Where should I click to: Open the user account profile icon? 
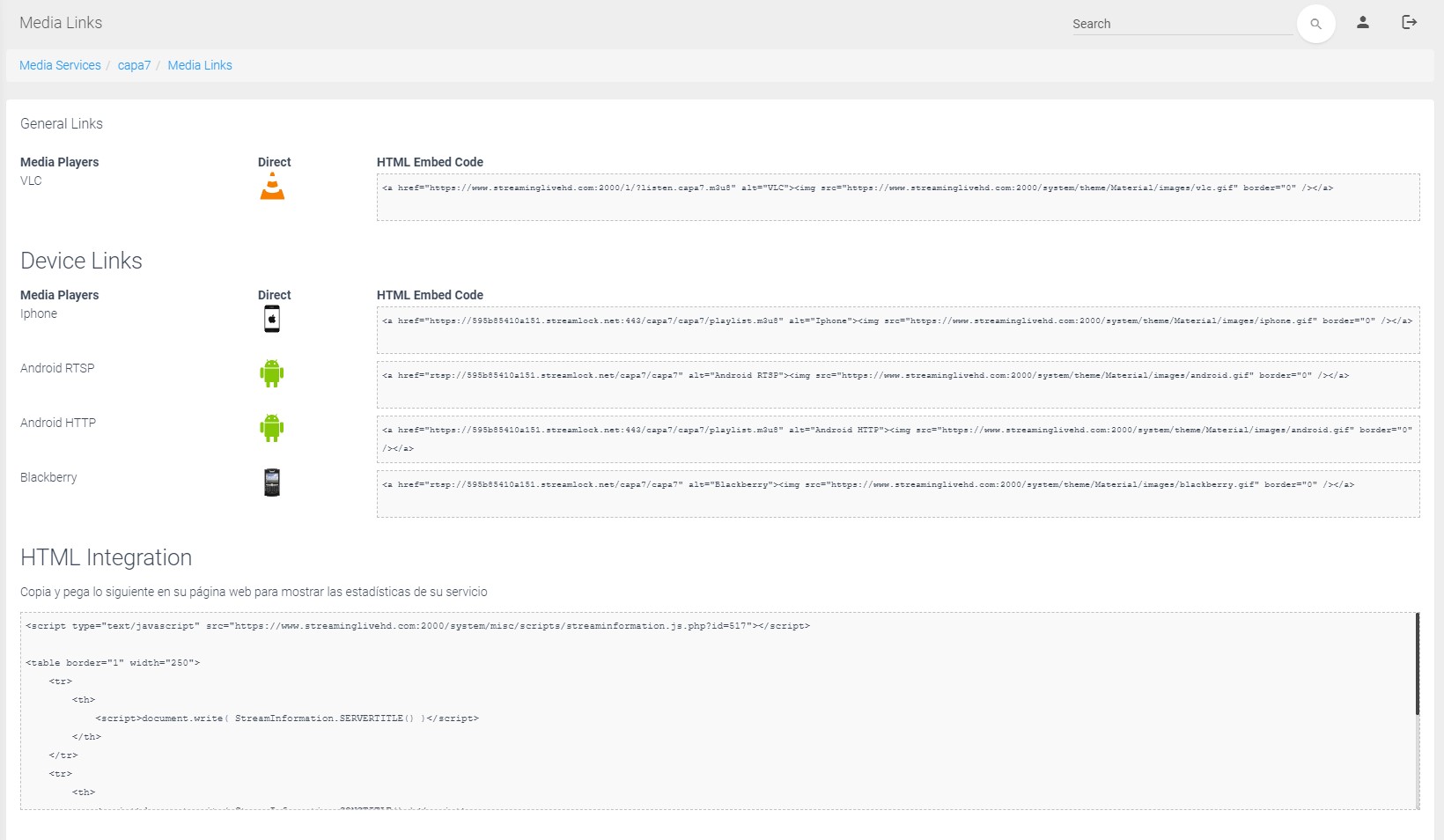(1362, 23)
